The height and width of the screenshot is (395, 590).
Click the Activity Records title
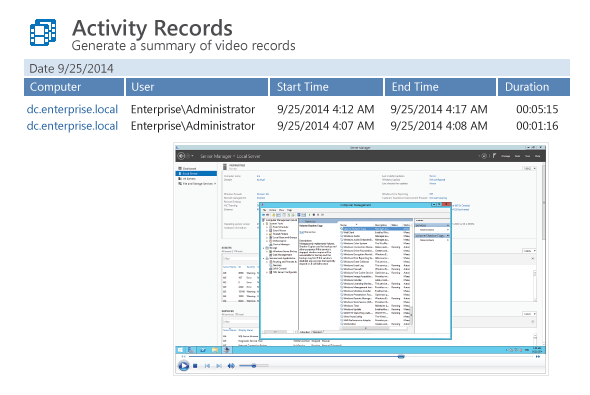152,28
